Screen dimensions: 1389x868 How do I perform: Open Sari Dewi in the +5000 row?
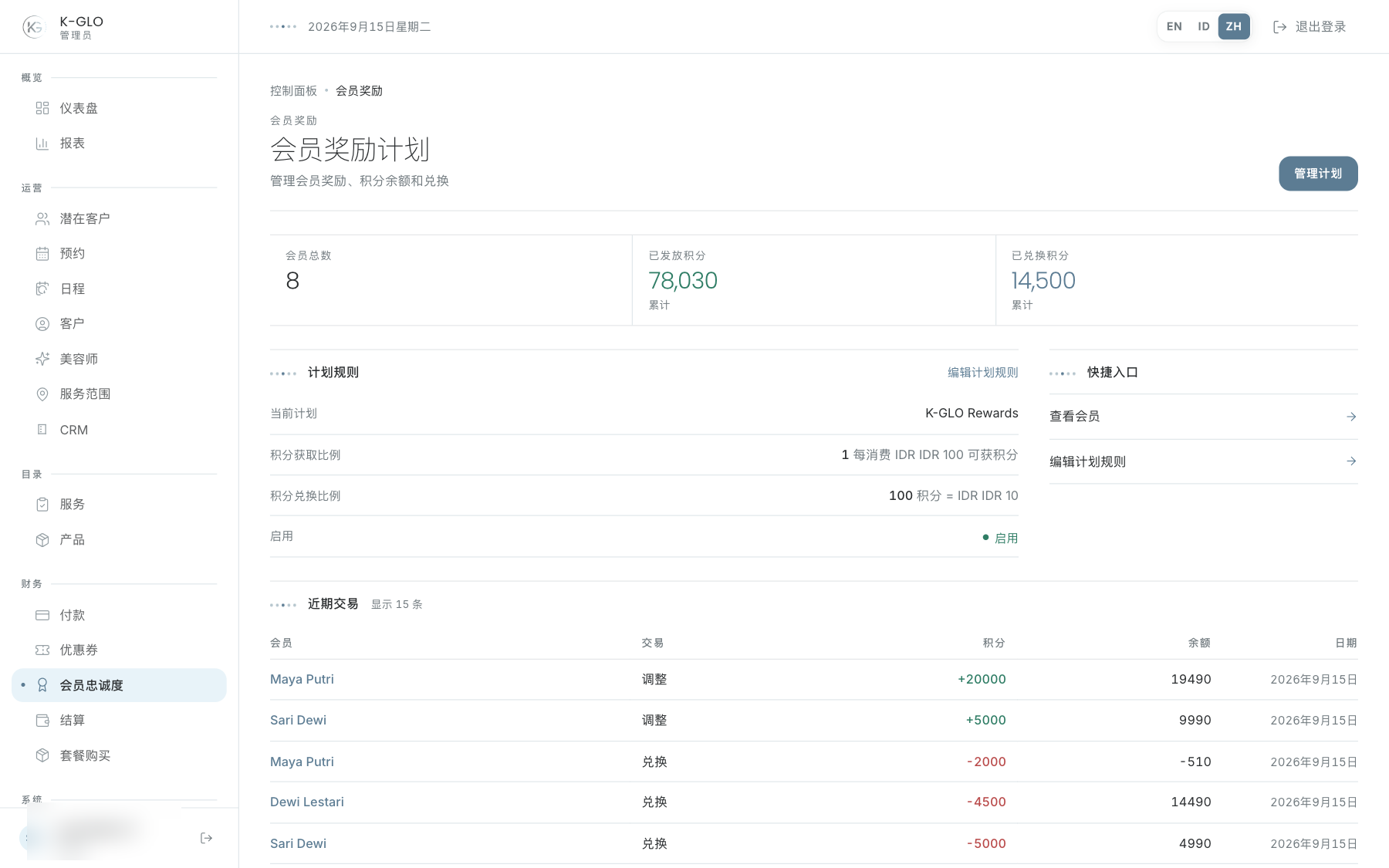tap(298, 721)
